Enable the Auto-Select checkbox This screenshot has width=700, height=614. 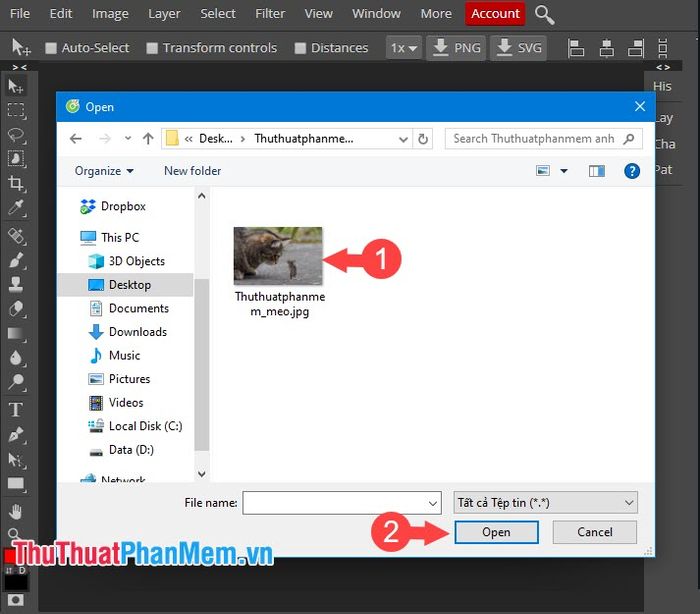coord(51,48)
